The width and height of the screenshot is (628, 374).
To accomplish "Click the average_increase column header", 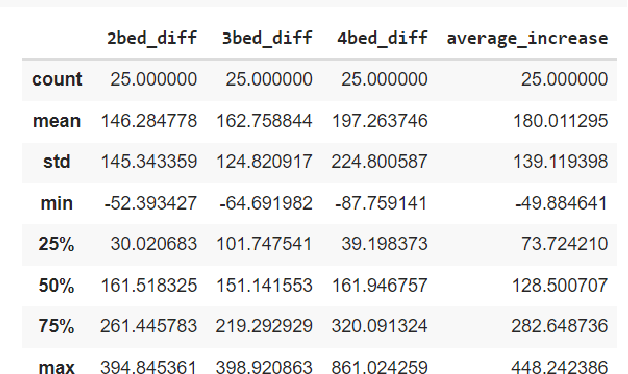I will pos(527,38).
